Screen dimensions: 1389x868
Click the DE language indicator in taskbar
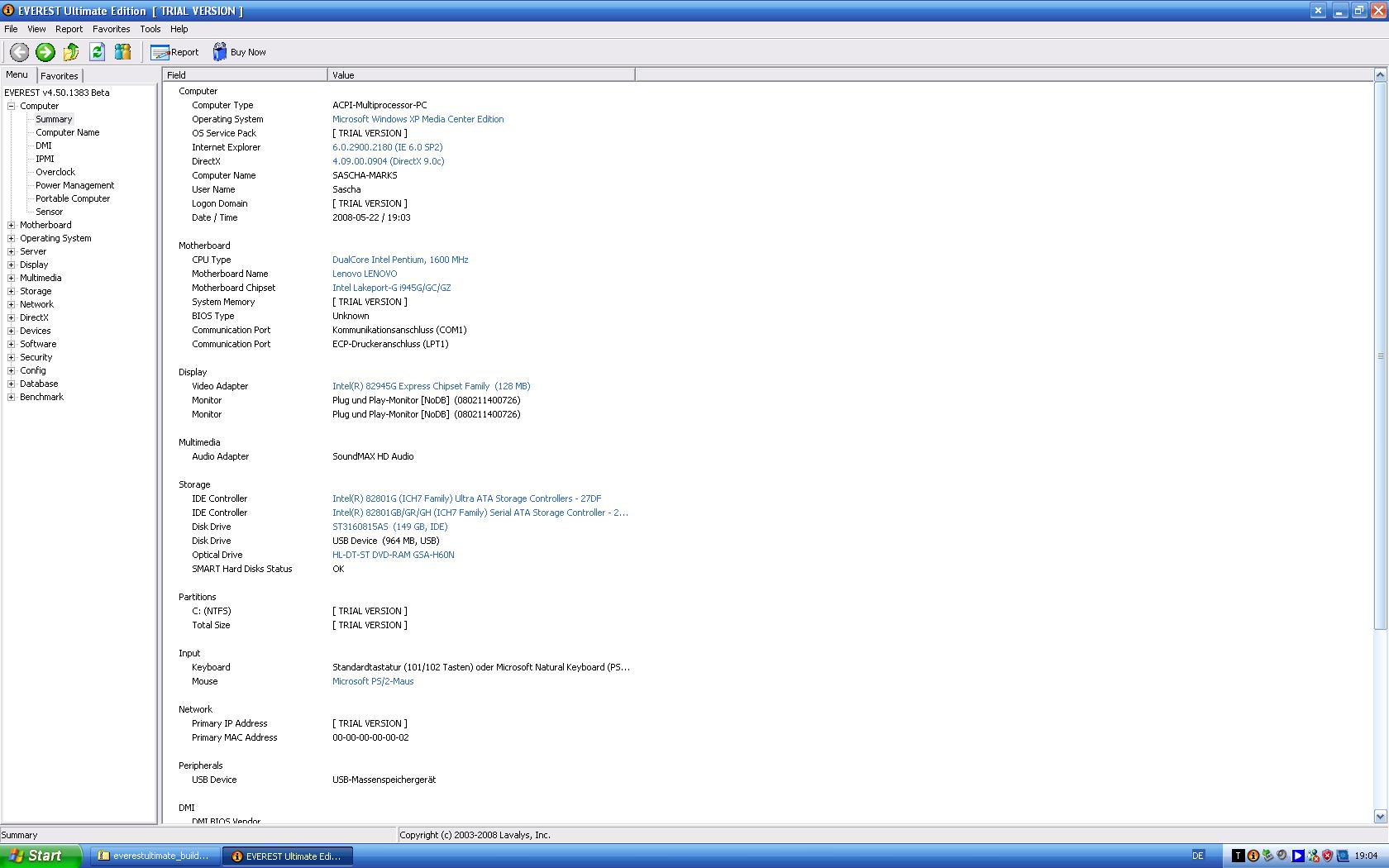(x=1198, y=856)
